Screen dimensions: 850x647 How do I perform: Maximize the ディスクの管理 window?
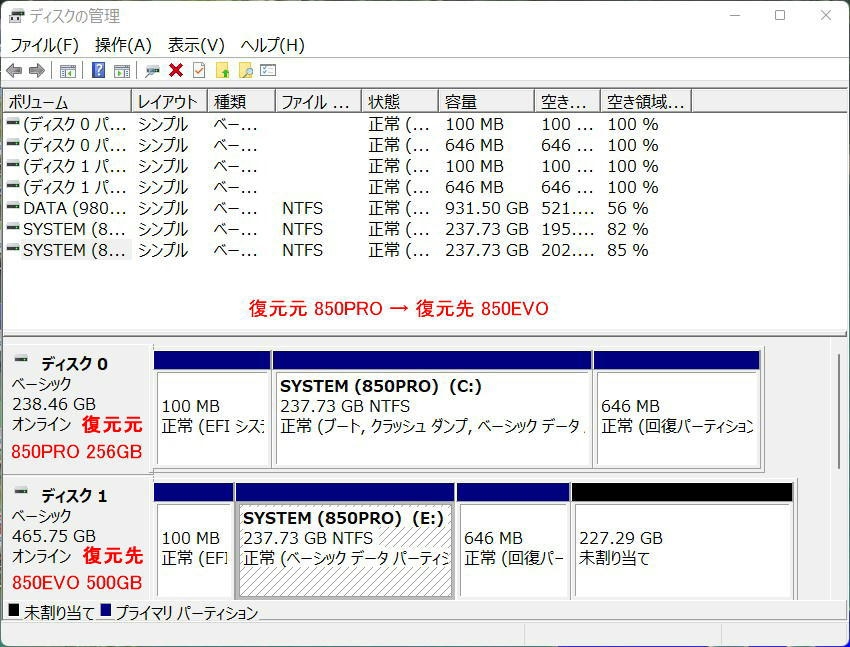pyautogui.click(x=780, y=15)
